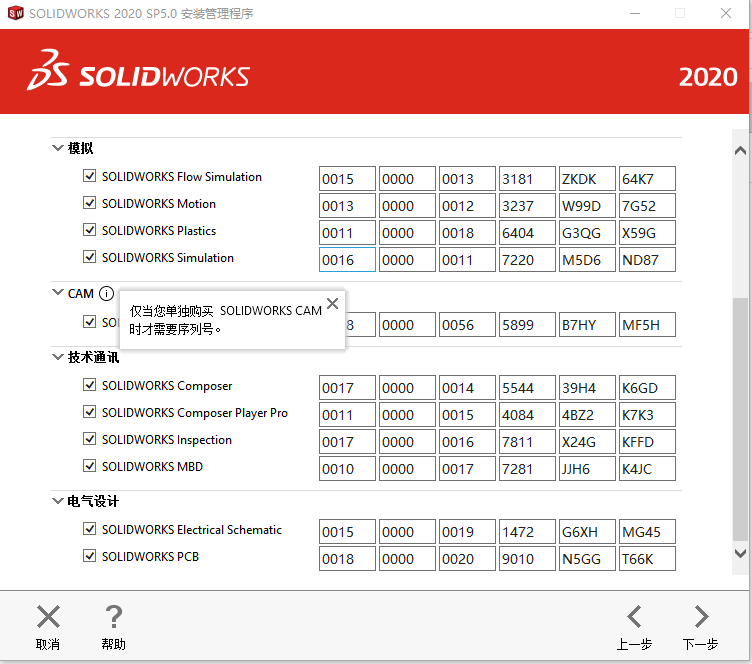Image resolution: width=752 pixels, height=664 pixels.
Task: Click Composer Player Pro field 4084
Action: [528, 414]
